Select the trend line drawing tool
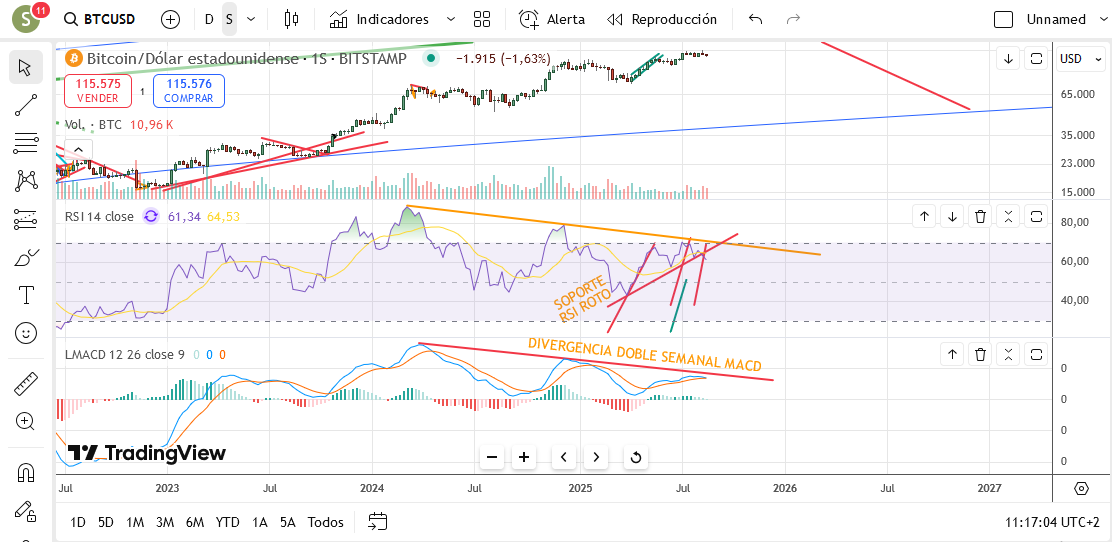 26,106
